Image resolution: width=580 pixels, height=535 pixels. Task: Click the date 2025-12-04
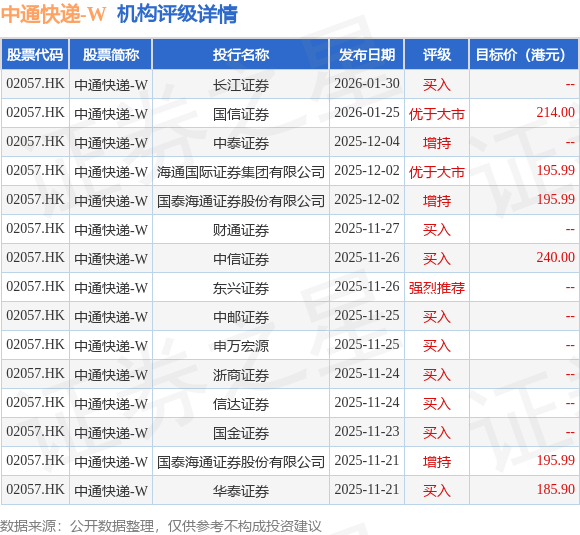tap(367, 141)
